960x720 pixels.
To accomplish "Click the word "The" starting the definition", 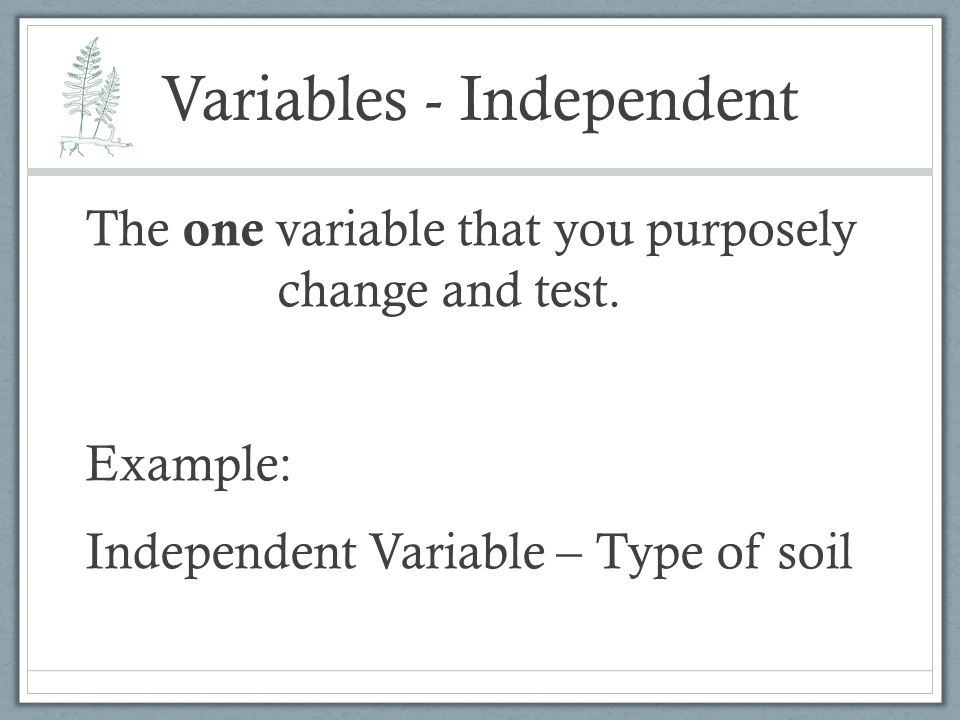I will [x=128, y=228].
